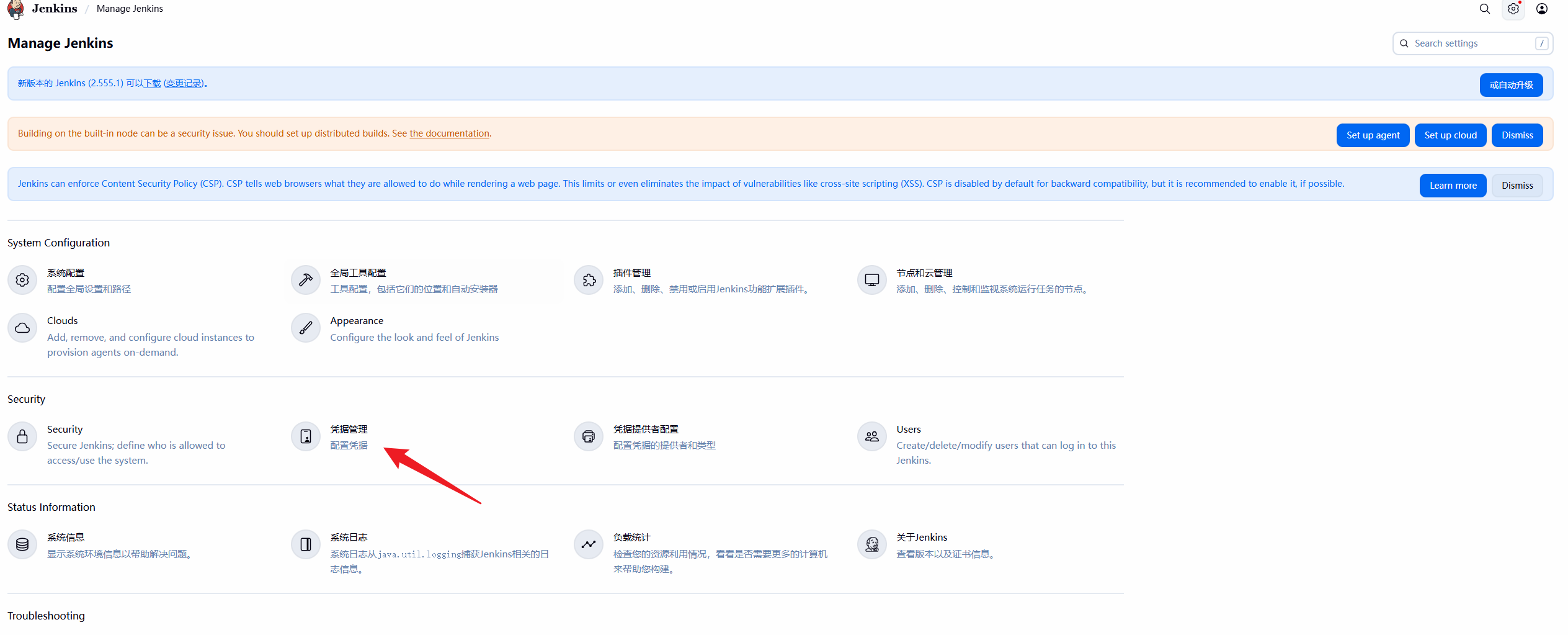Click the Set up agent button
Viewport: 1568px width, 635px height.
(x=1373, y=135)
